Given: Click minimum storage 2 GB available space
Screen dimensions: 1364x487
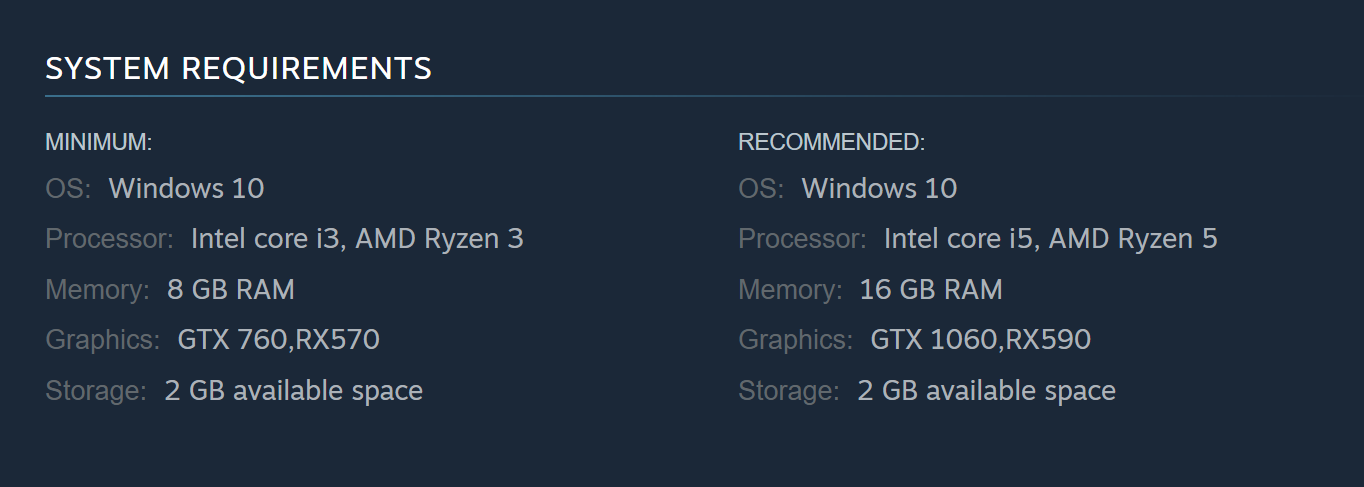Looking at the screenshot, I should tap(293, 391).
